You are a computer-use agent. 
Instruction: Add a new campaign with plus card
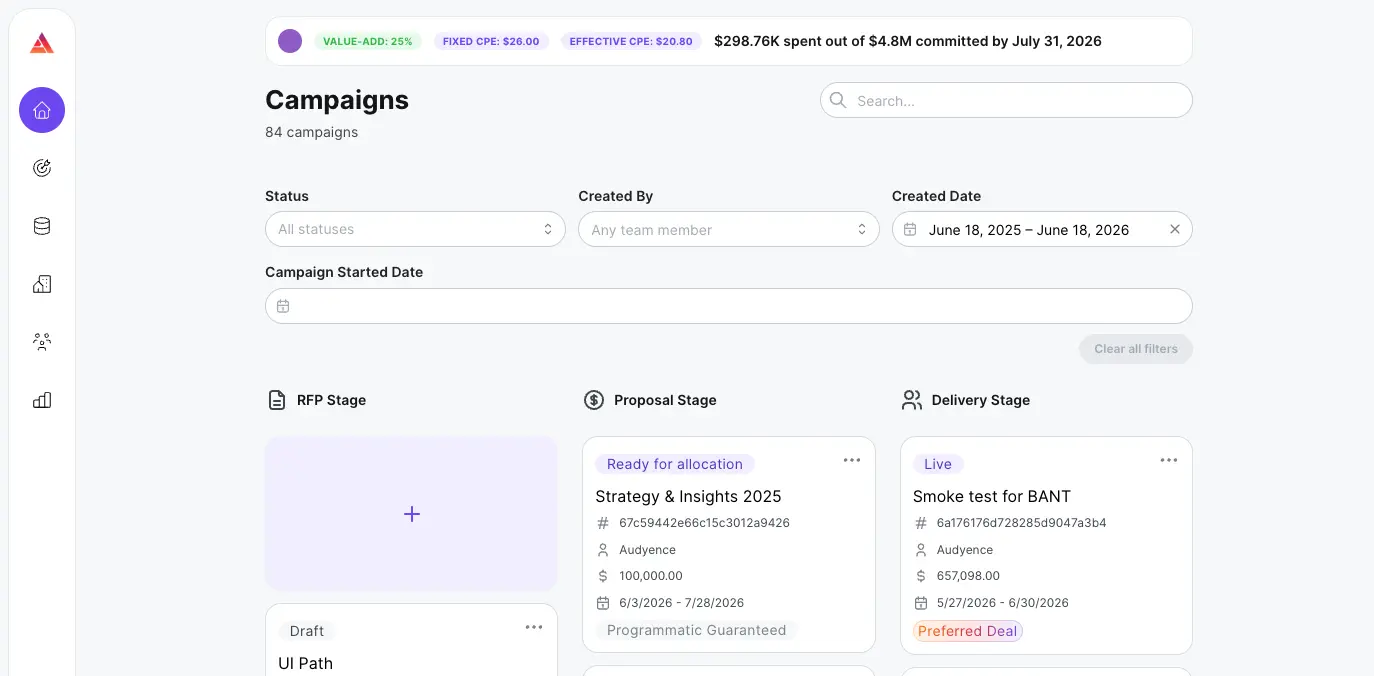coord(411,514)
